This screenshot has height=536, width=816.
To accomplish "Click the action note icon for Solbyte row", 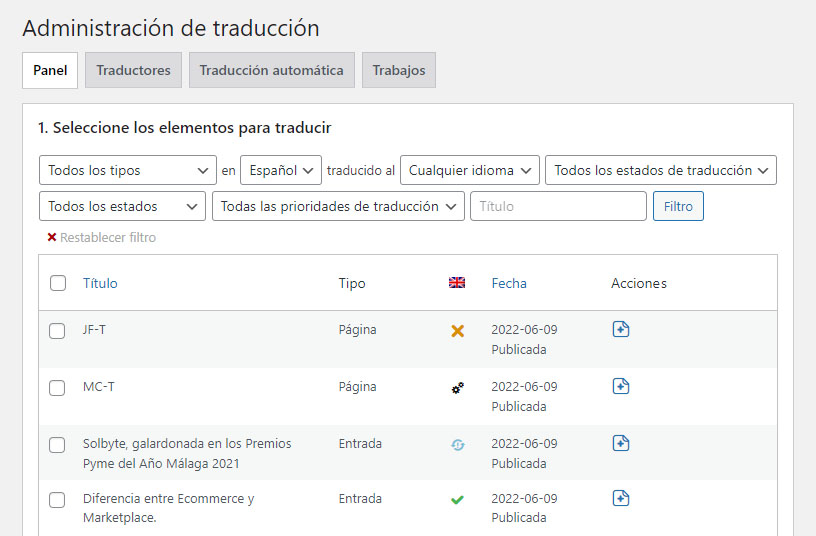I will [x=621, y=443].
